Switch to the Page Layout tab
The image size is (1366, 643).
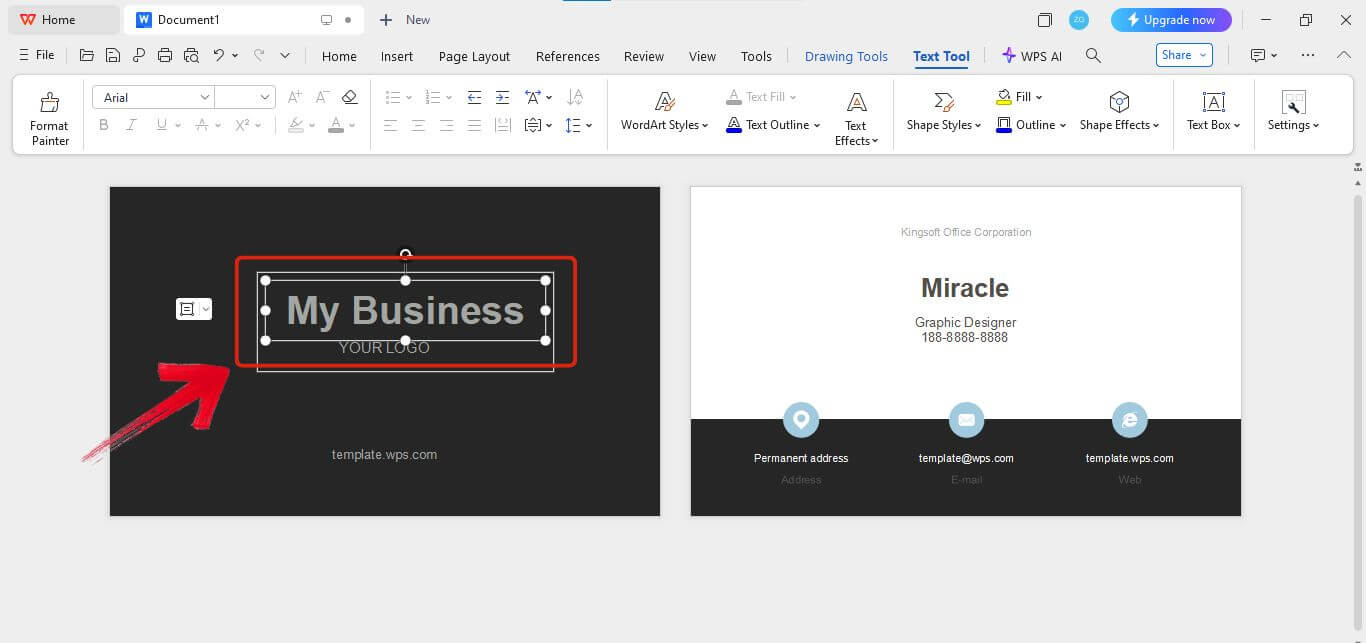(474, 56)
